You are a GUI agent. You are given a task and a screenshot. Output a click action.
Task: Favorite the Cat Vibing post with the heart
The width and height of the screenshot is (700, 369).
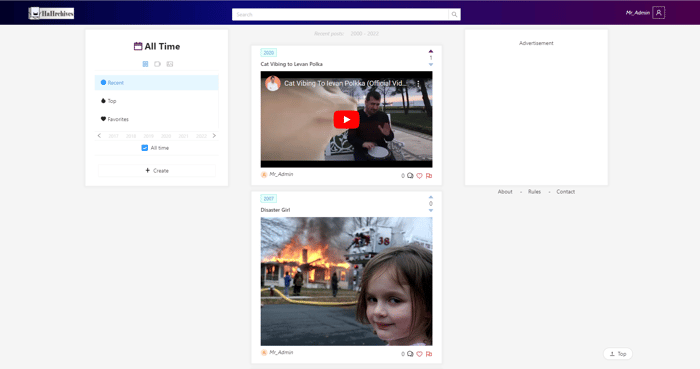(x=419, y=176)
